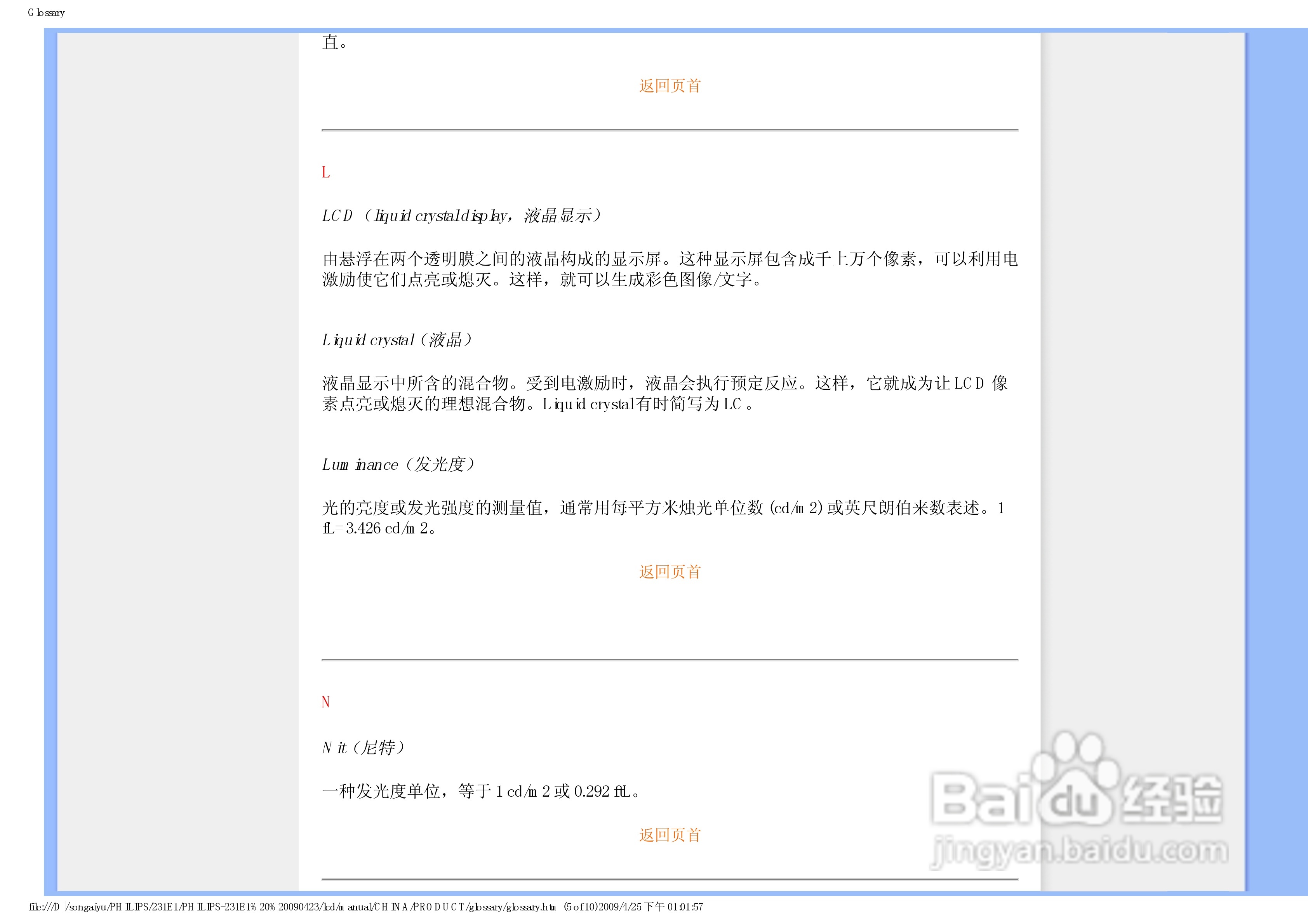Click the horizontal divider above the L section
This screenshot has height=924, width=1308.
click(670, 130)
